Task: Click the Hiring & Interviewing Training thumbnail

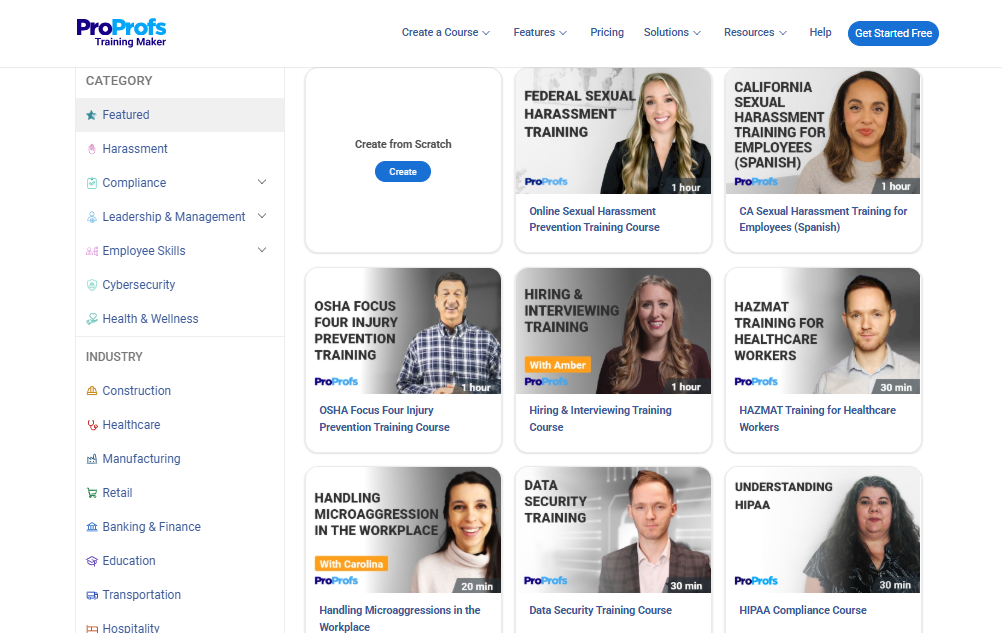Action: [613, 331]
